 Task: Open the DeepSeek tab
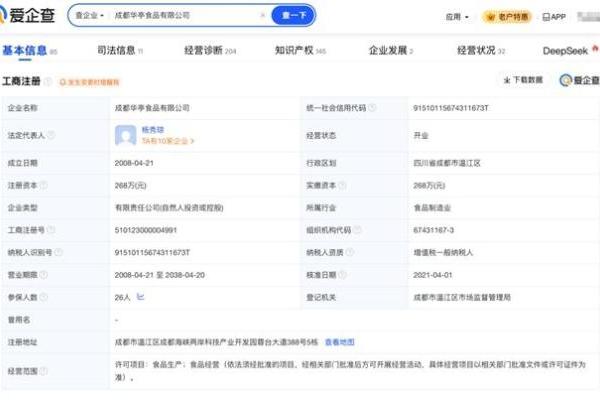pos(570,51)
